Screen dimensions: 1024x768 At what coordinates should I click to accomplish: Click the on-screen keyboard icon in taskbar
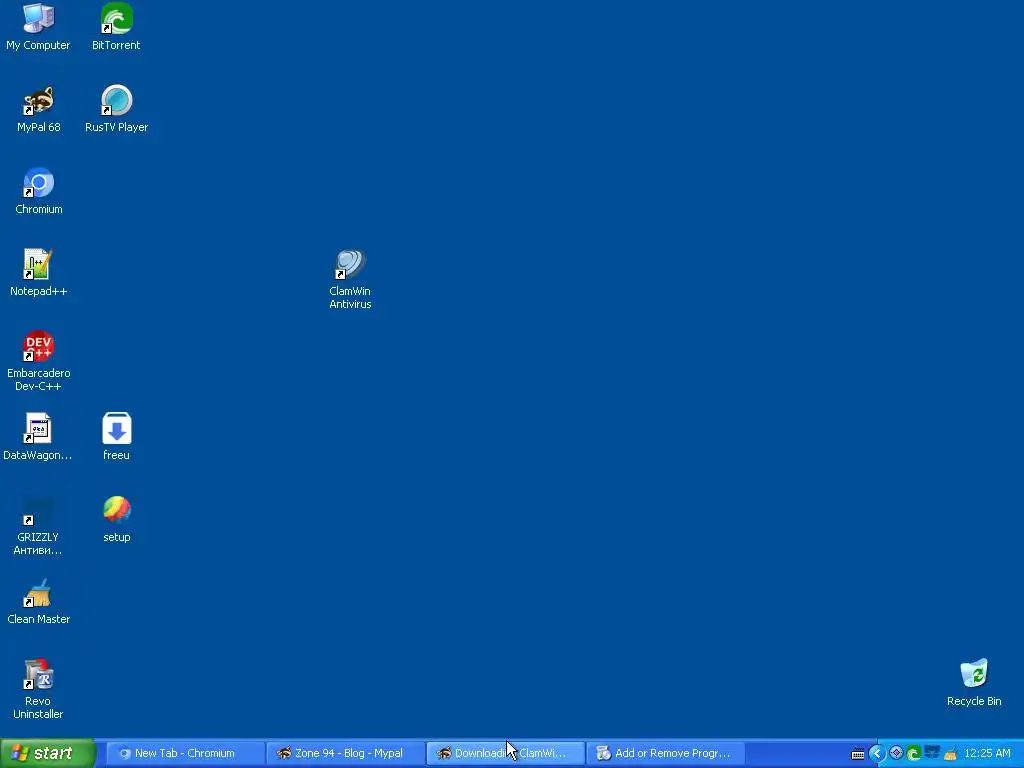pos(858,754)
